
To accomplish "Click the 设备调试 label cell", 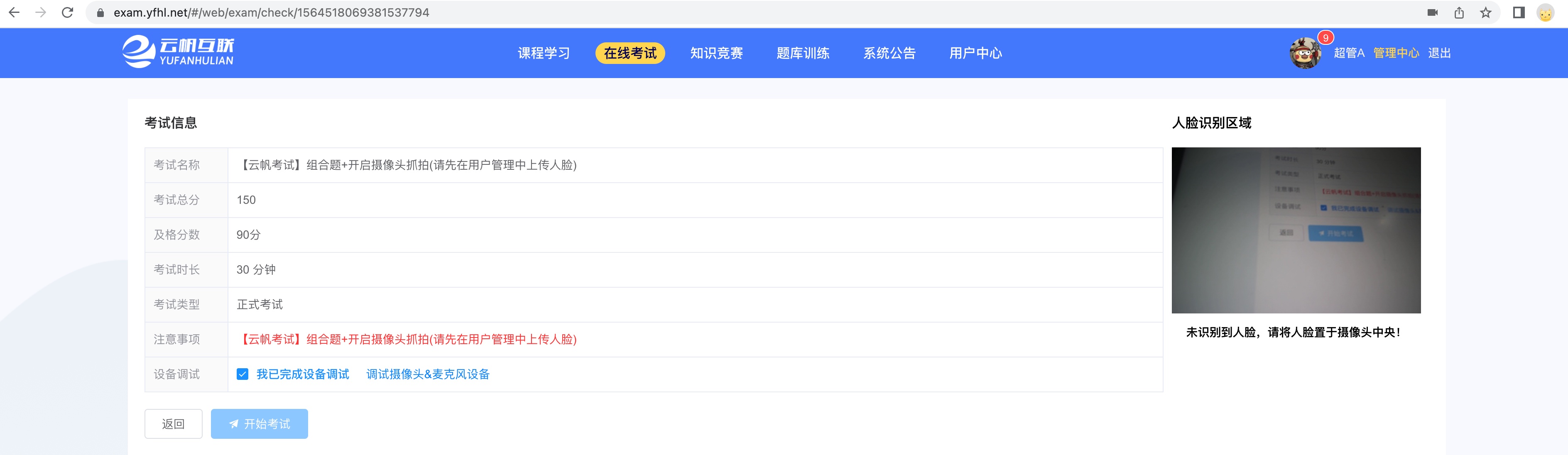I will tap(186, 374).
